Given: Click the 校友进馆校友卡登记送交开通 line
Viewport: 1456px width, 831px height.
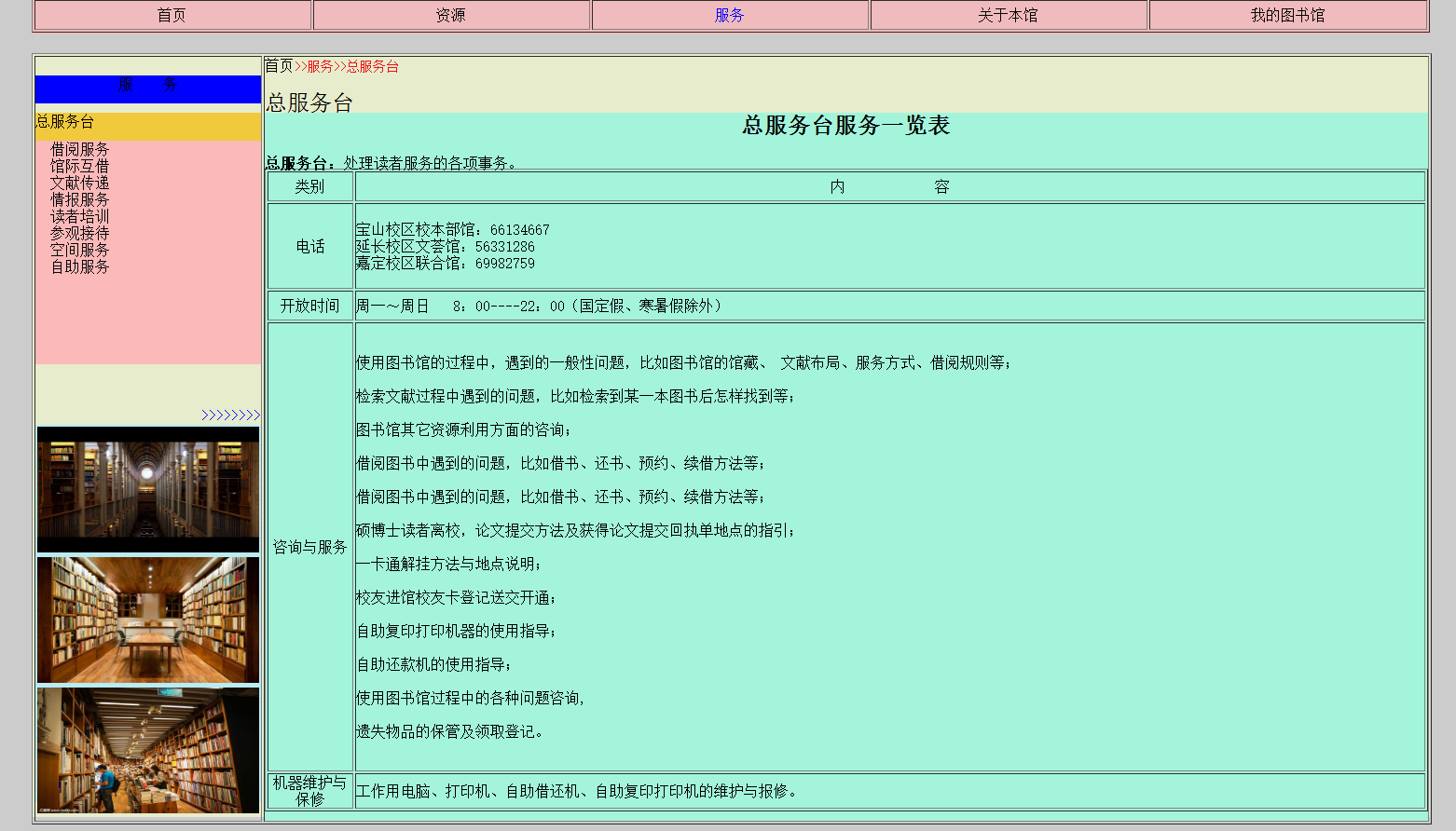Looking at the screenshot, I should click(456, 597).
